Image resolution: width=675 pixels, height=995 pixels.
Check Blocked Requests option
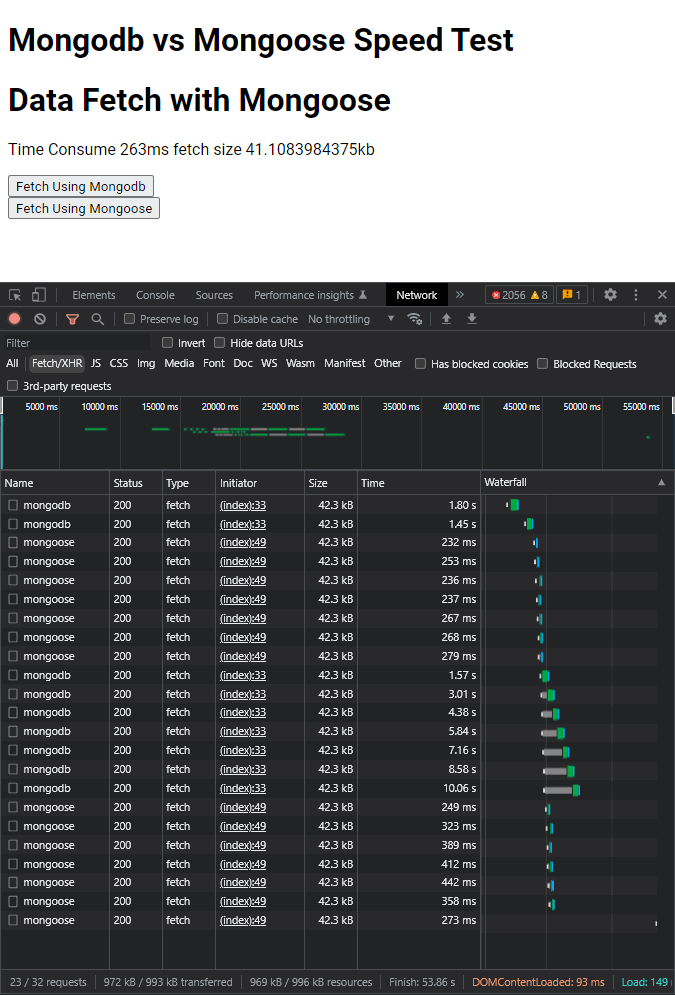[x=542, y=364]
